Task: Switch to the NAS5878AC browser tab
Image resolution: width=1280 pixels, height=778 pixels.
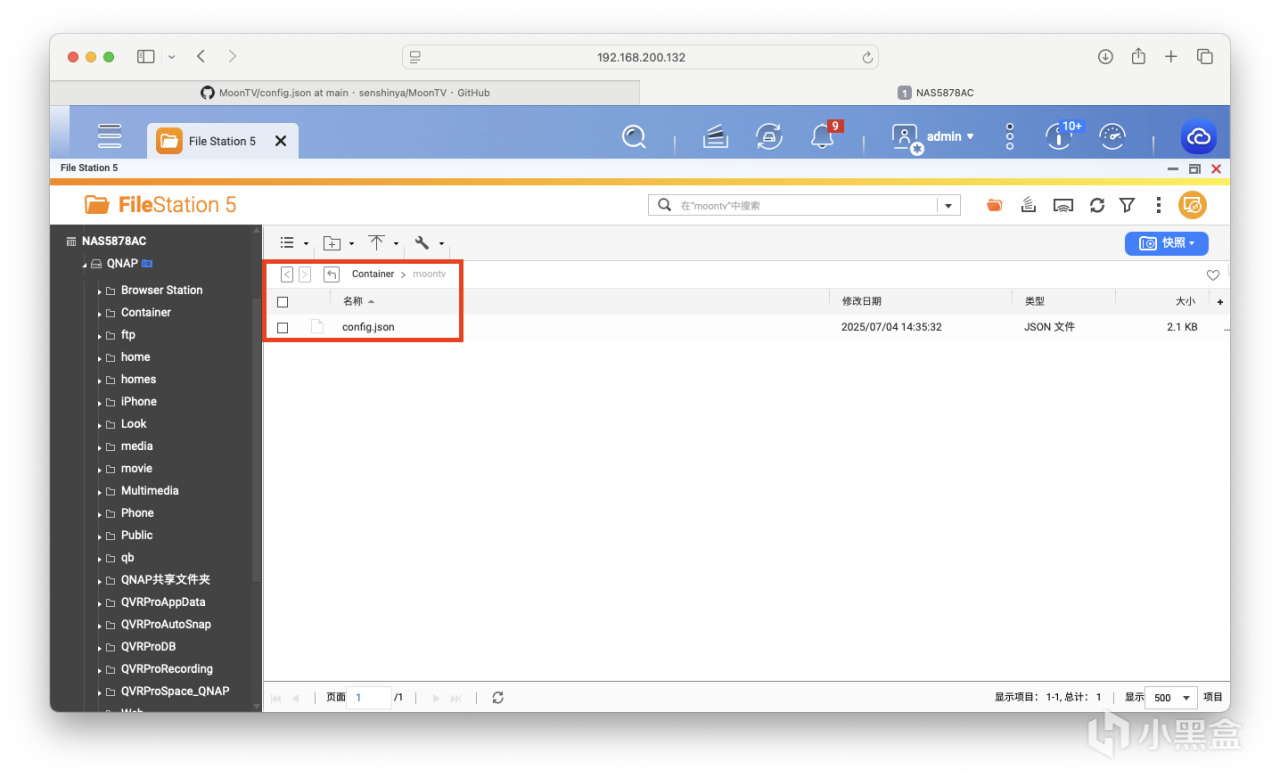Action: [935, 93]
